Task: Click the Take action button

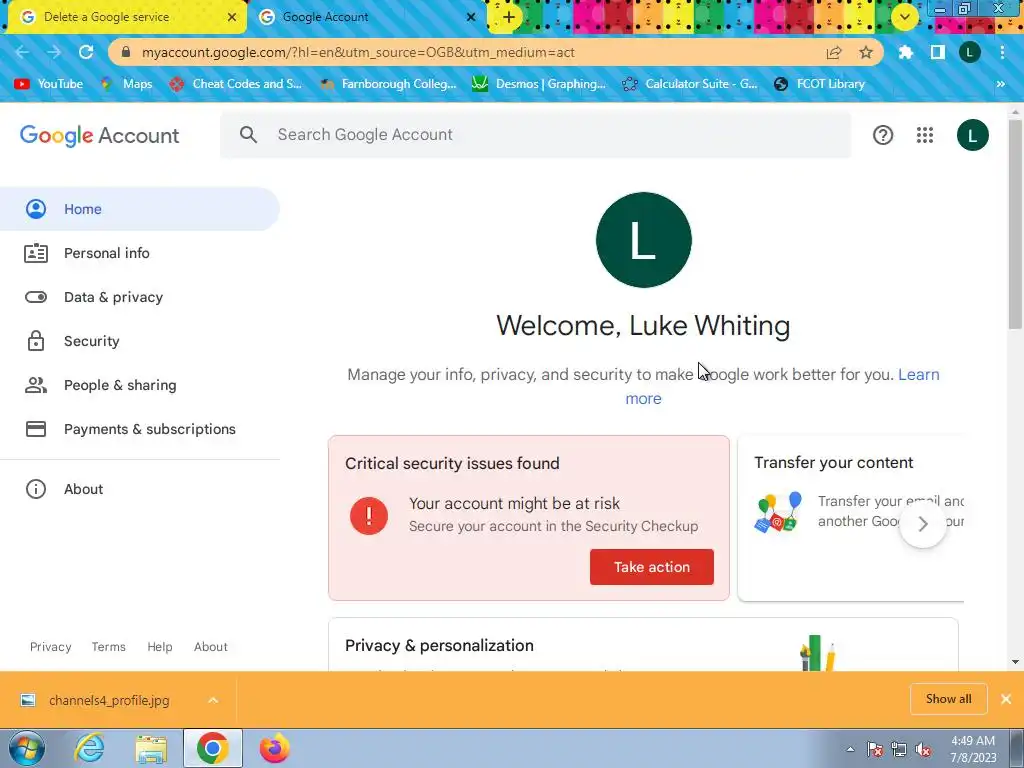Action: [x=652, y=567]
